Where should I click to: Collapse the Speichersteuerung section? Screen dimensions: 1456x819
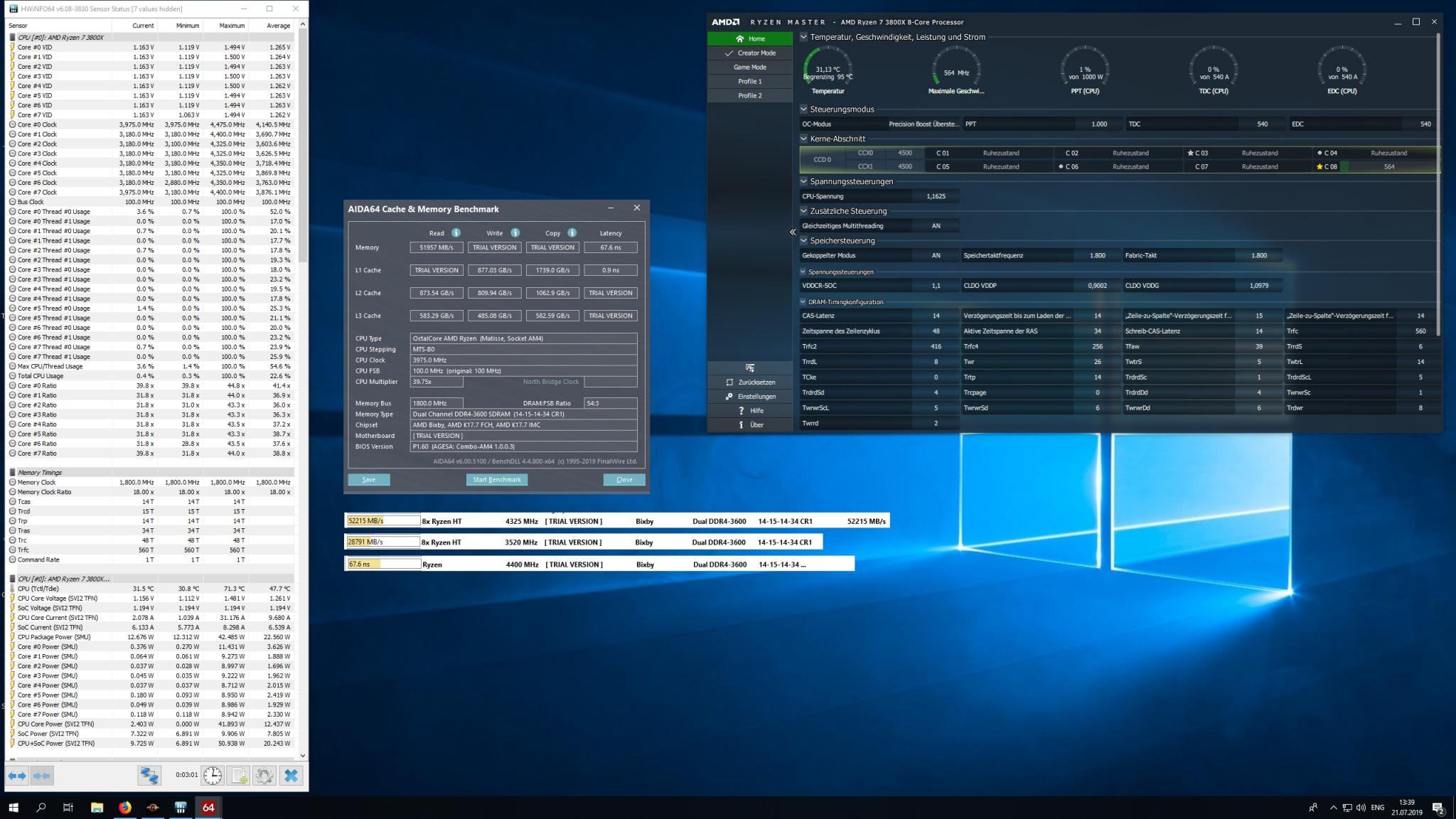point(804,240)
